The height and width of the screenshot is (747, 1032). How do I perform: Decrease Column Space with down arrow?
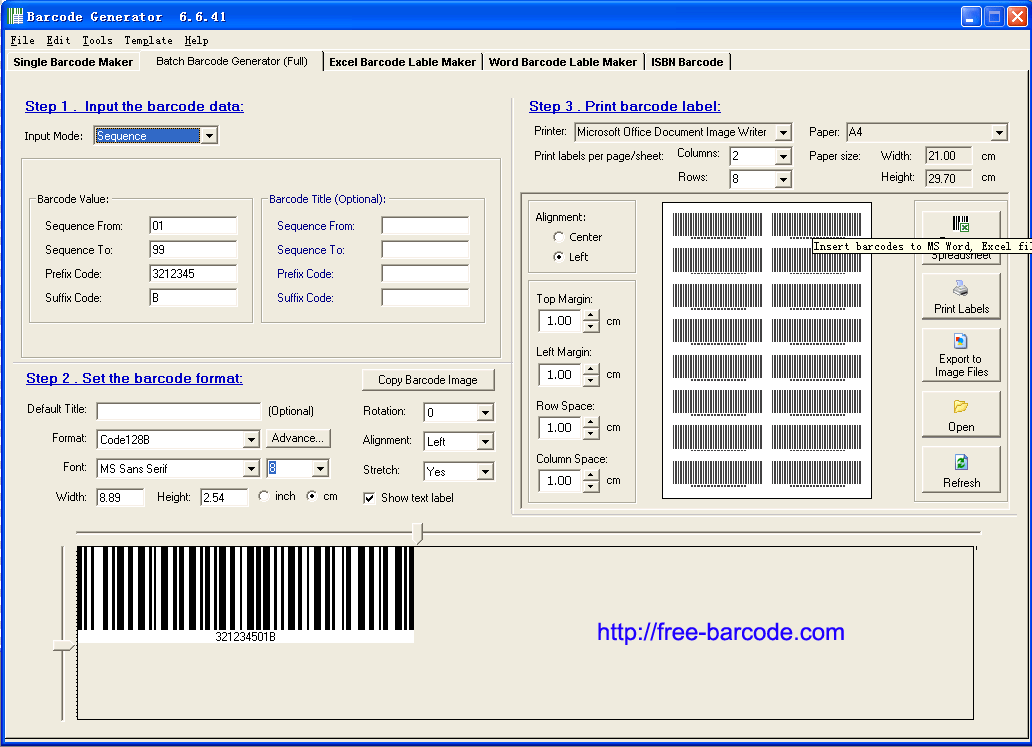click(x=591, y=486)
